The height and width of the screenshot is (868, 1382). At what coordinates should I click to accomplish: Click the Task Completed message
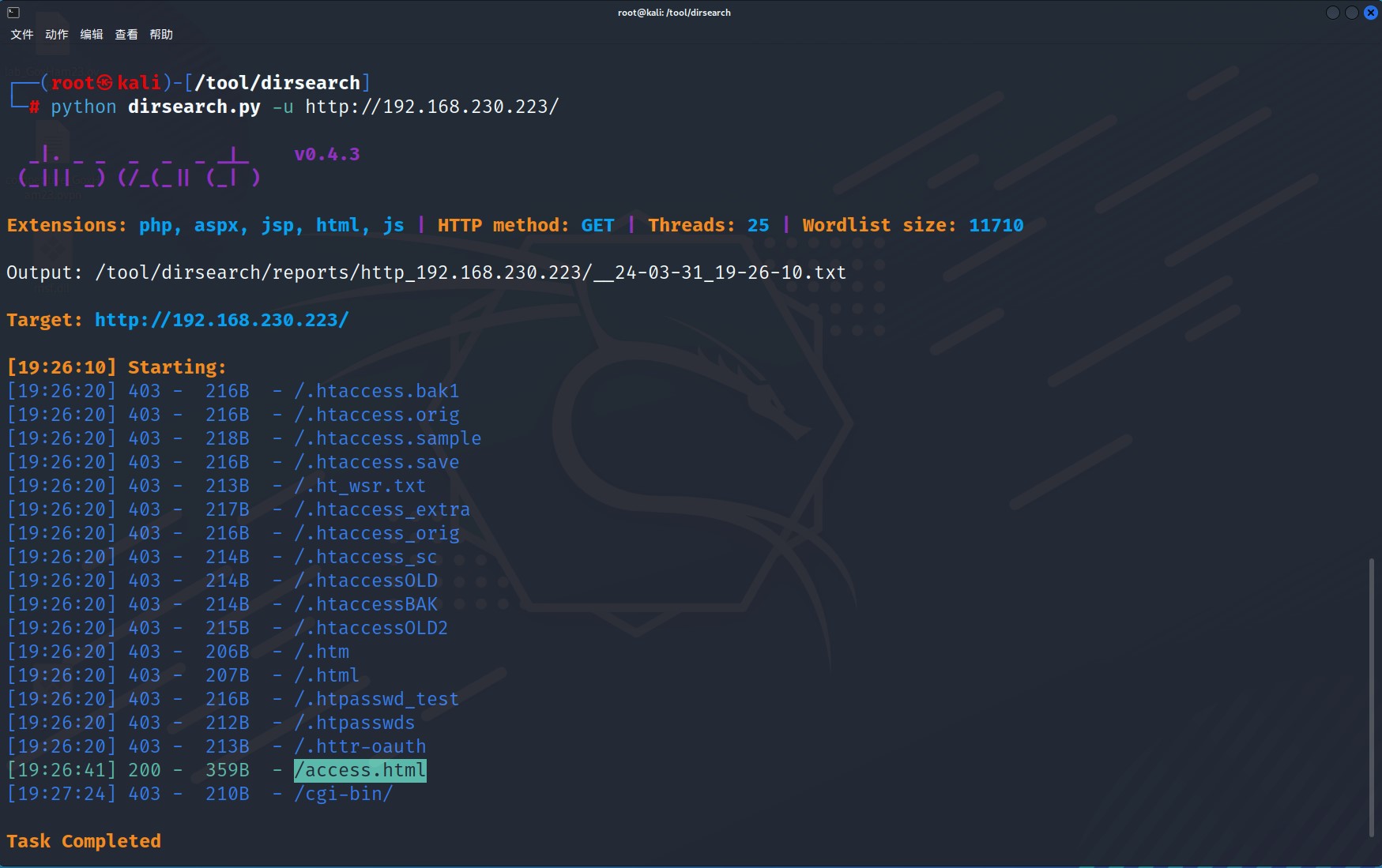click(x=84, y=841)
